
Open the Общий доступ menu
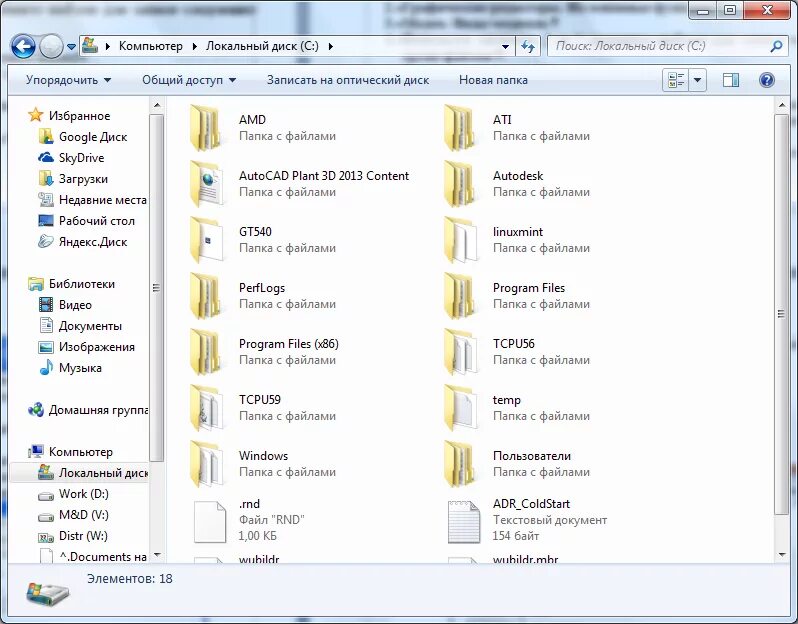tap(189, 80)
